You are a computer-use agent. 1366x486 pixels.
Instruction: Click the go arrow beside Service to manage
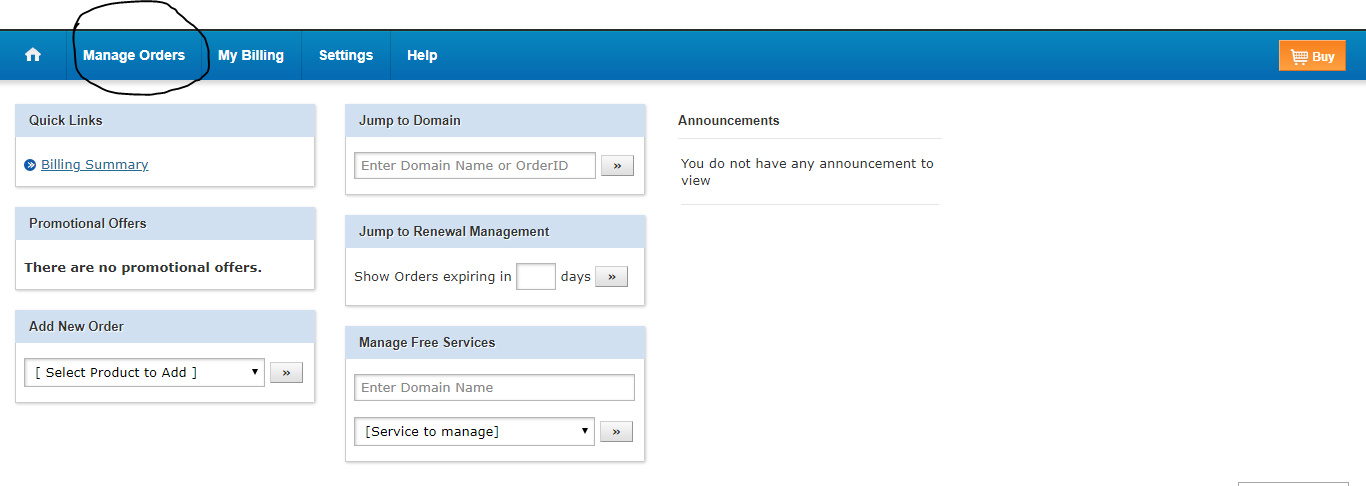point(616,431)
